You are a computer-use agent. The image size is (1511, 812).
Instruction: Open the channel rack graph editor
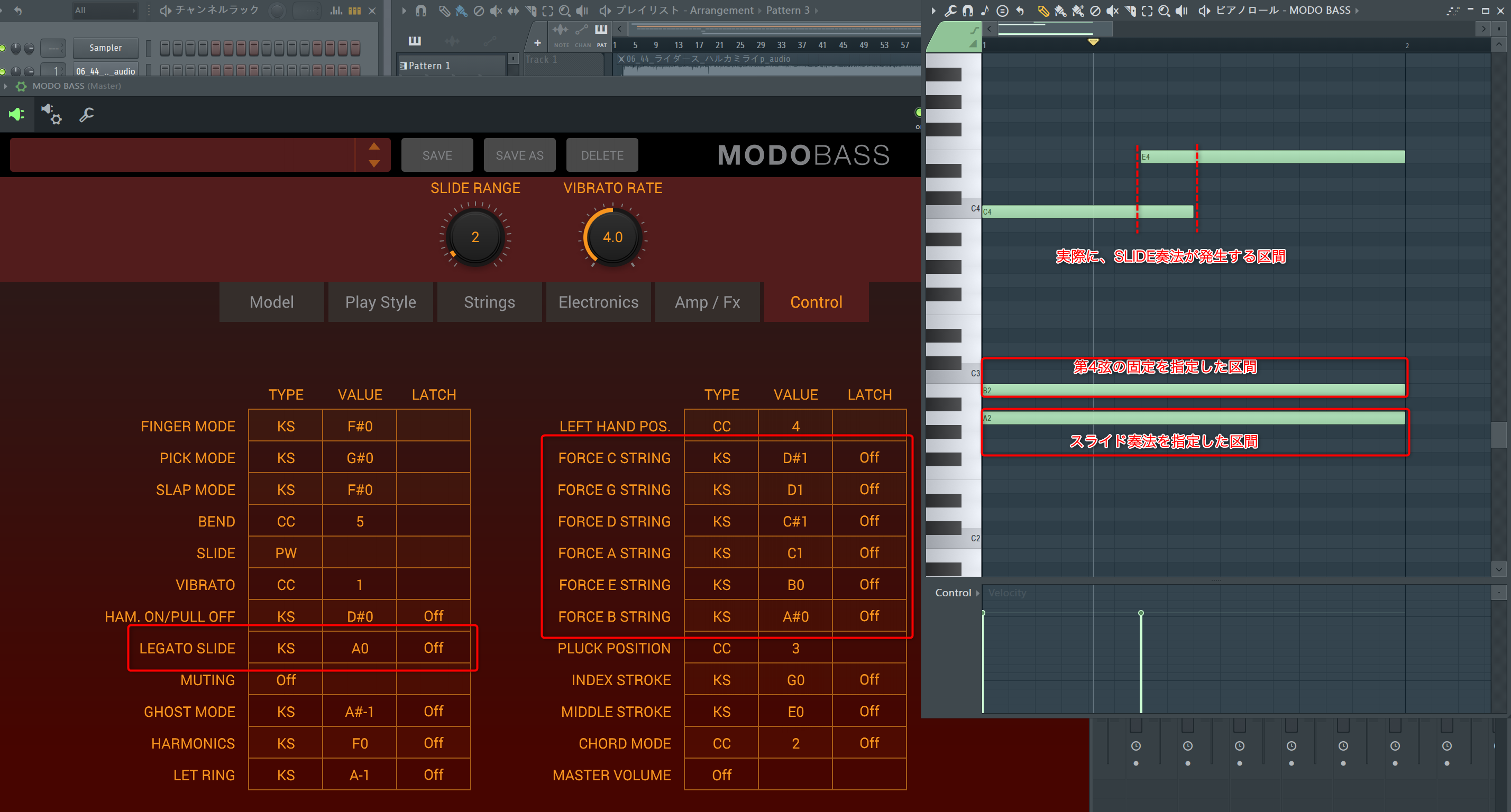336,11
